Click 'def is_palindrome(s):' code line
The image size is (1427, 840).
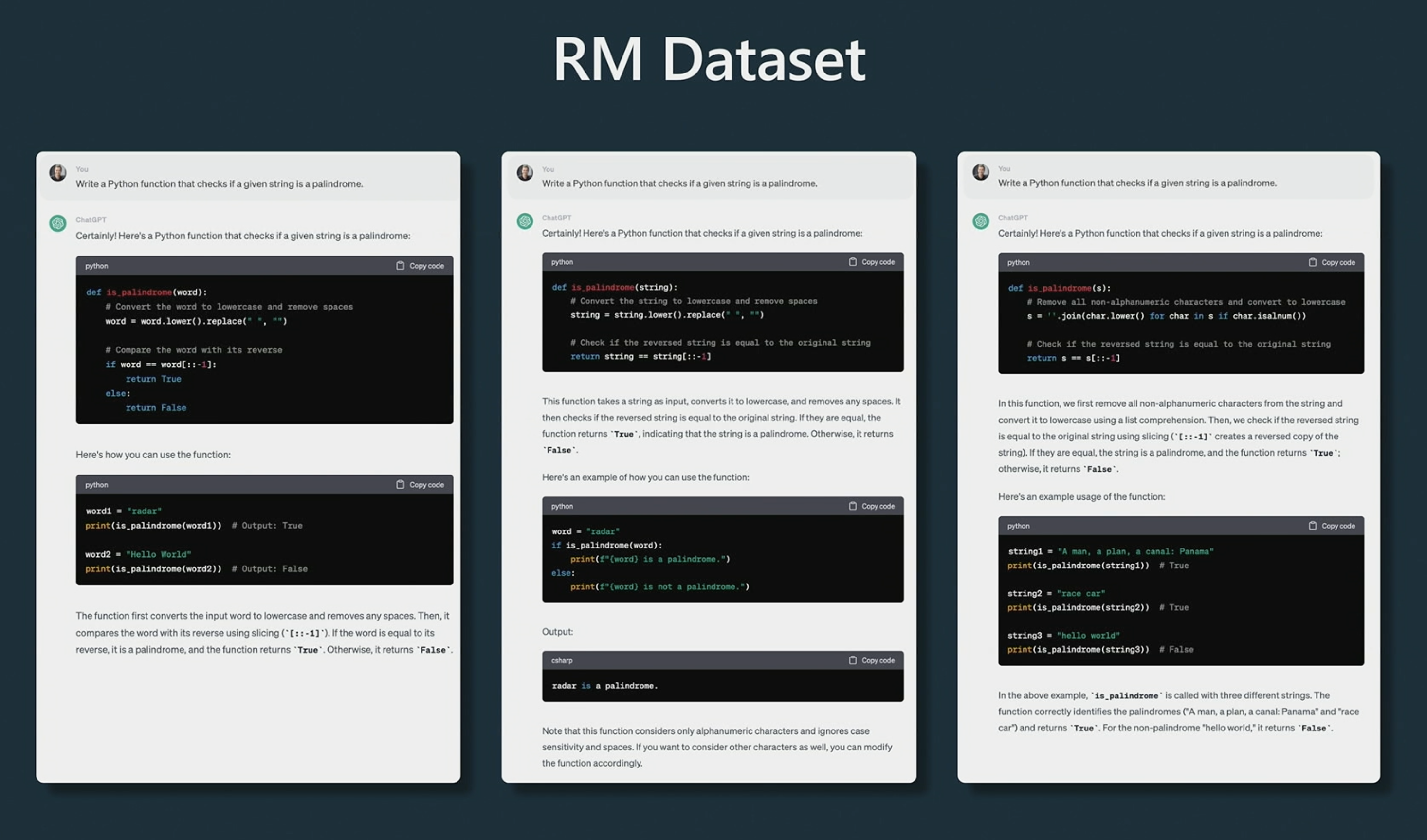coord(1059,288)
